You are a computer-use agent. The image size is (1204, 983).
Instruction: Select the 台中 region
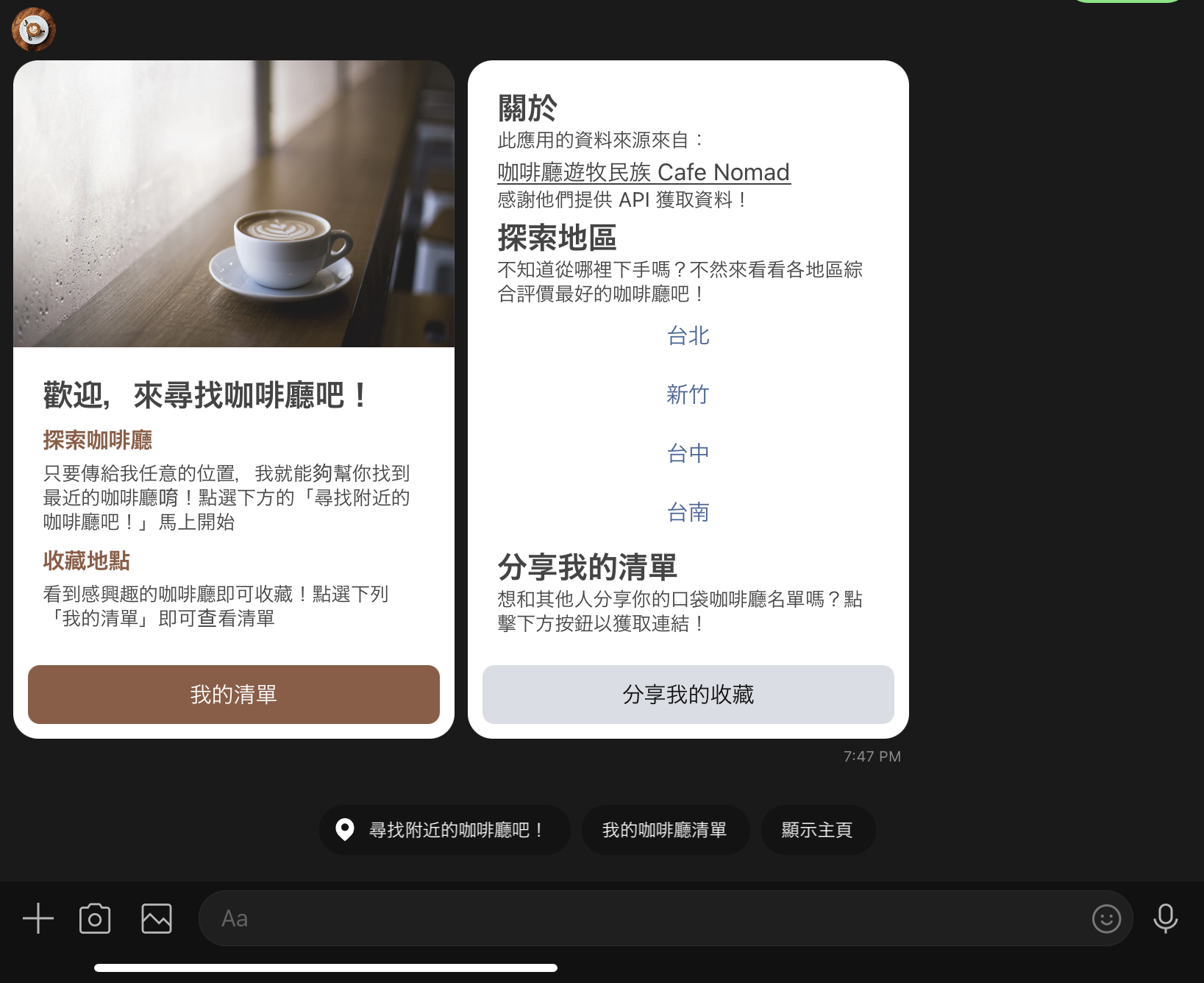688,453
